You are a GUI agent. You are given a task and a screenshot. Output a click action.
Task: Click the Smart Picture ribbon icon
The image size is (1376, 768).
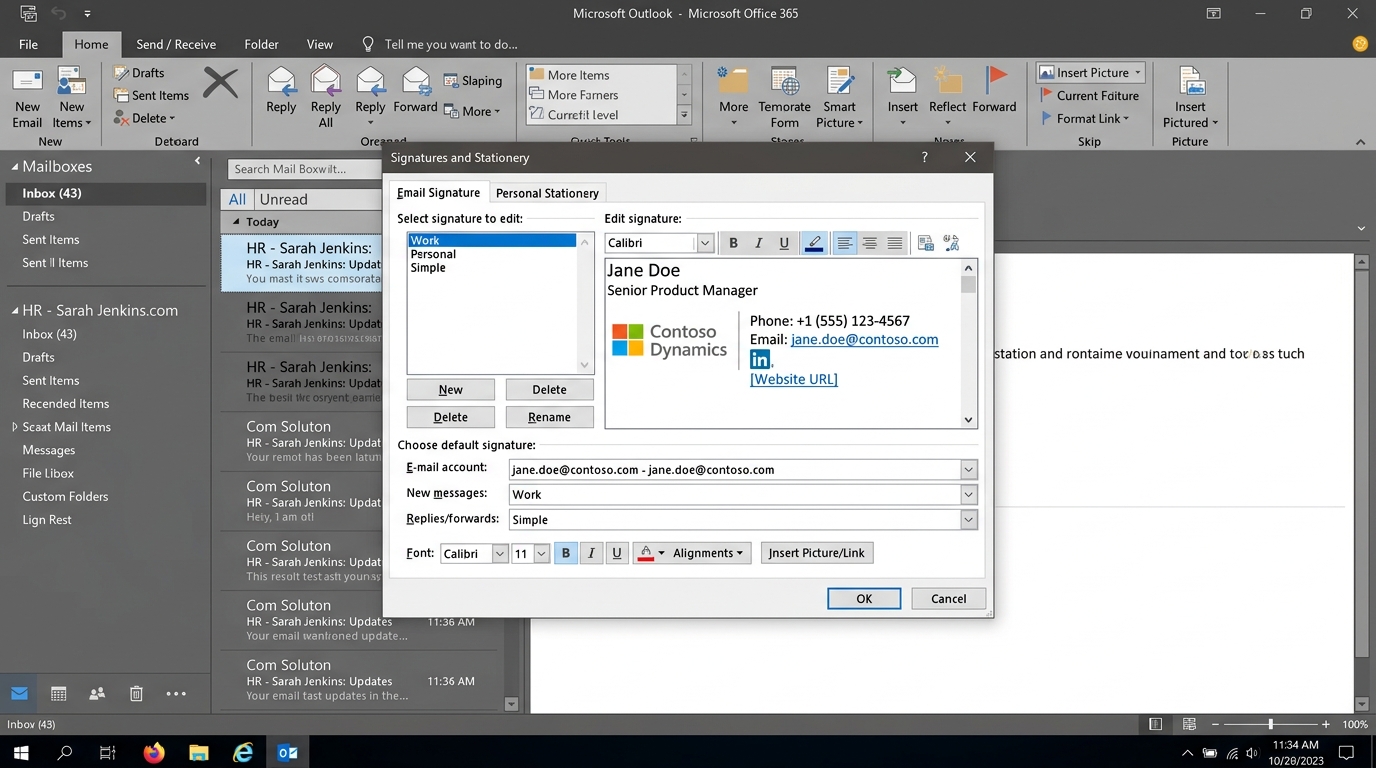839,98
